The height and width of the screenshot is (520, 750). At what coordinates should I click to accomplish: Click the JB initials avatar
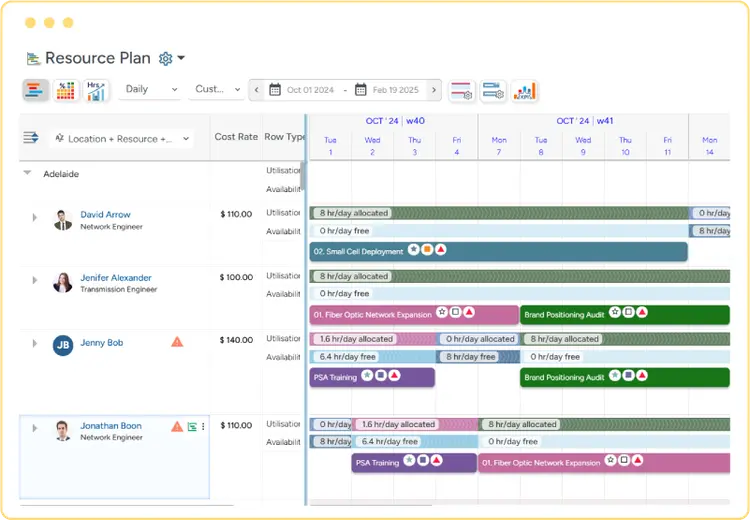point(63,345)
